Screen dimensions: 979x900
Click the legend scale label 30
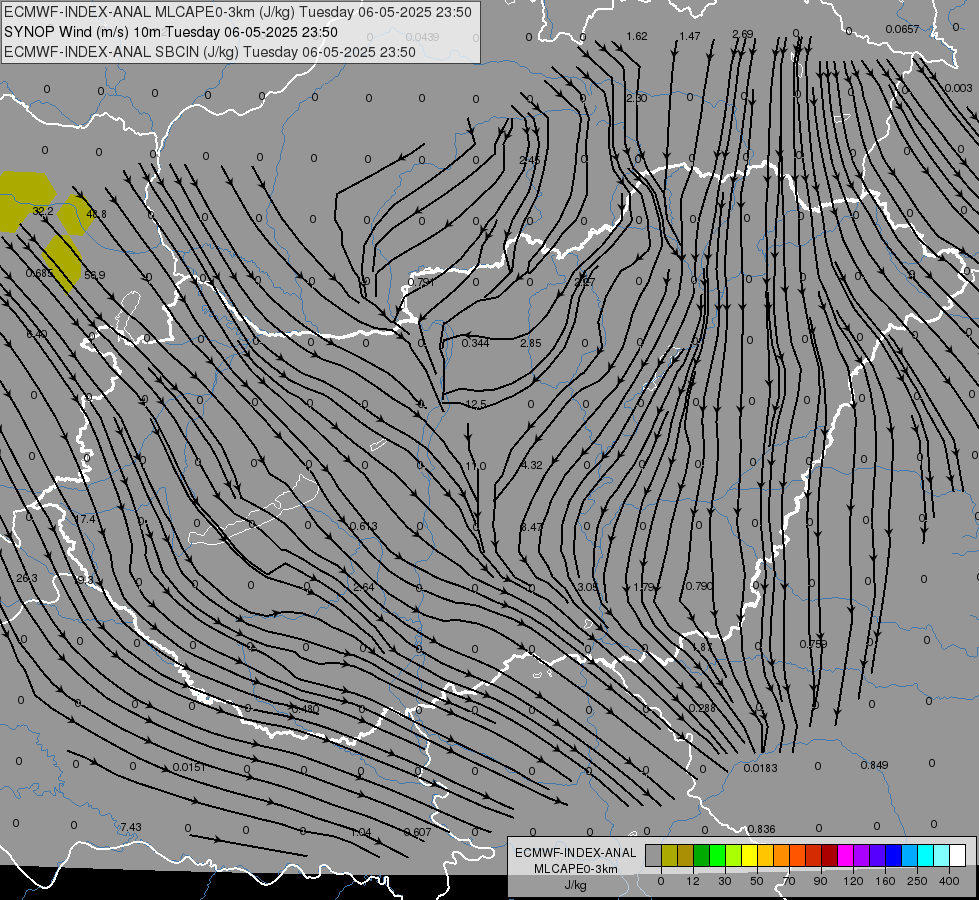point(724,881)
